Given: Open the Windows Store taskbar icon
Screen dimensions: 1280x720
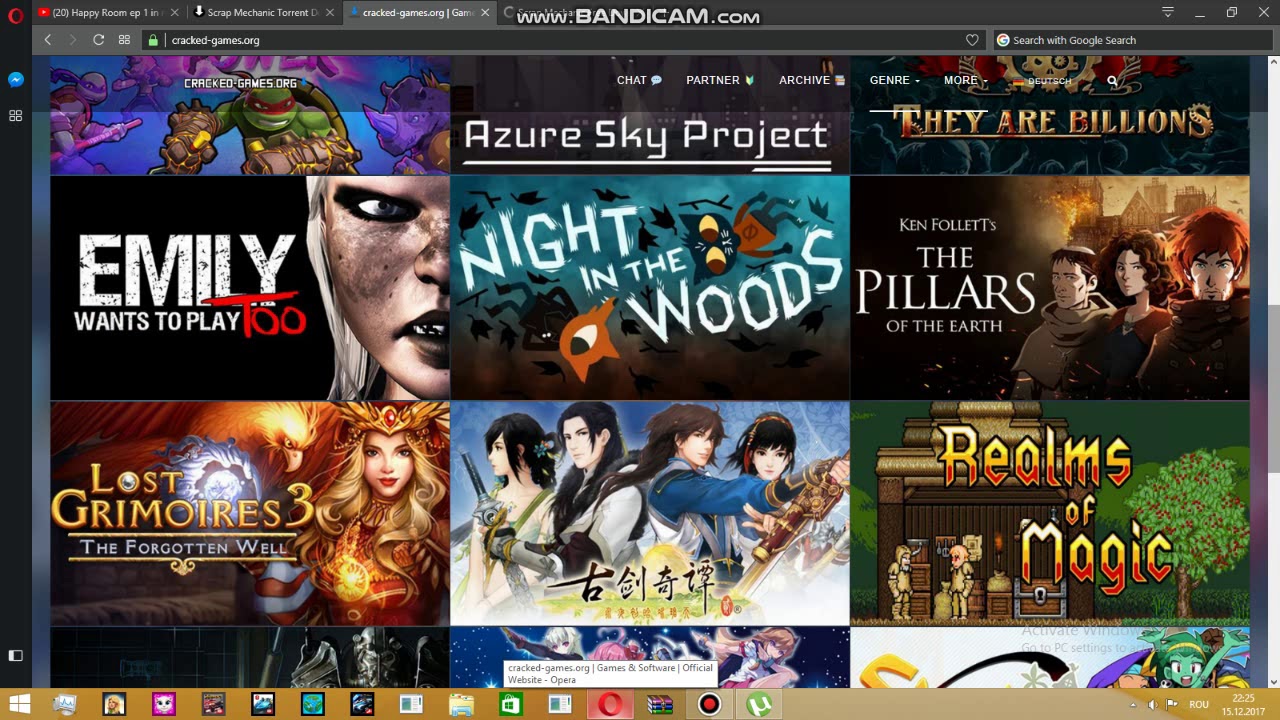Looking at the screenshot, I should [511, 705].
